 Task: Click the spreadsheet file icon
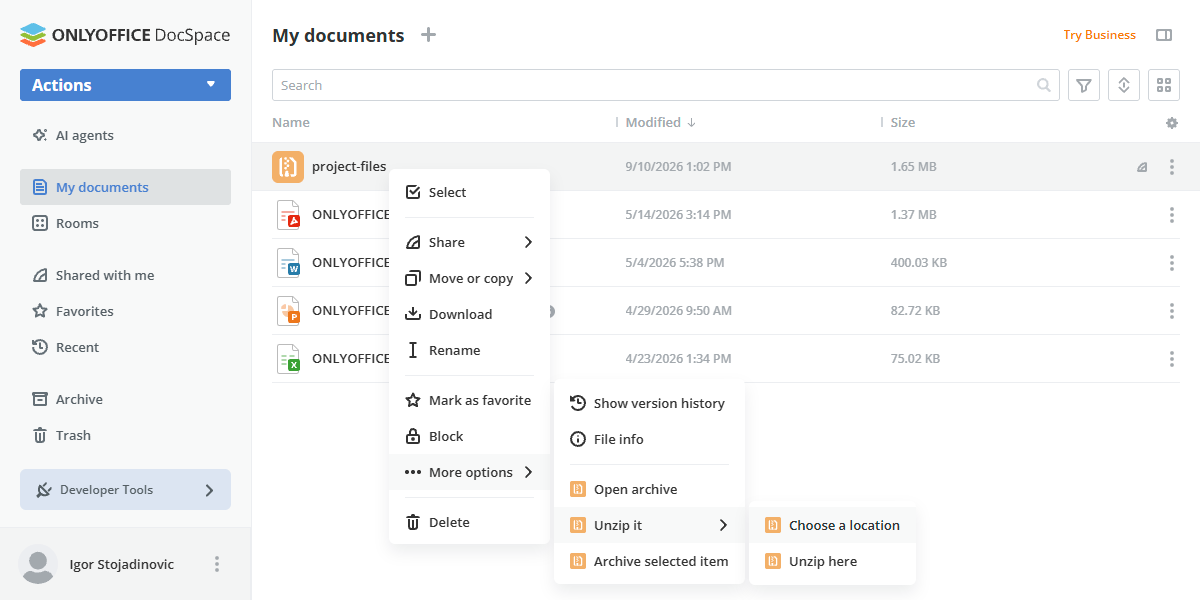tap(288, 359)
